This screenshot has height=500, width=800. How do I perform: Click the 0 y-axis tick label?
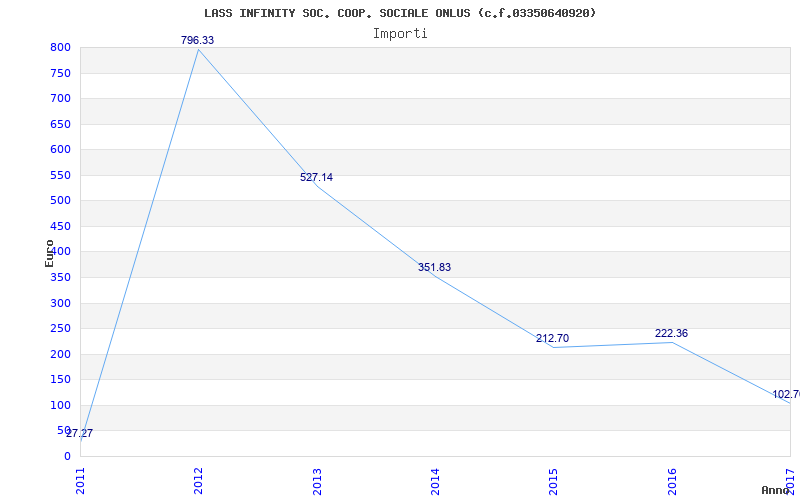point(67,457)
